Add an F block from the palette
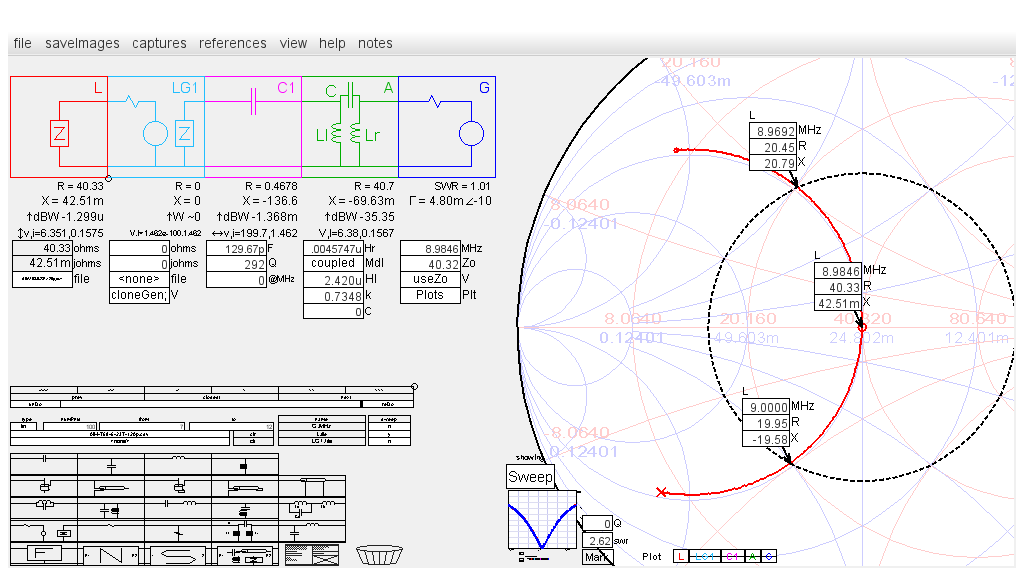This screenshot has height=576, width=1024. [x=44, y=554]
